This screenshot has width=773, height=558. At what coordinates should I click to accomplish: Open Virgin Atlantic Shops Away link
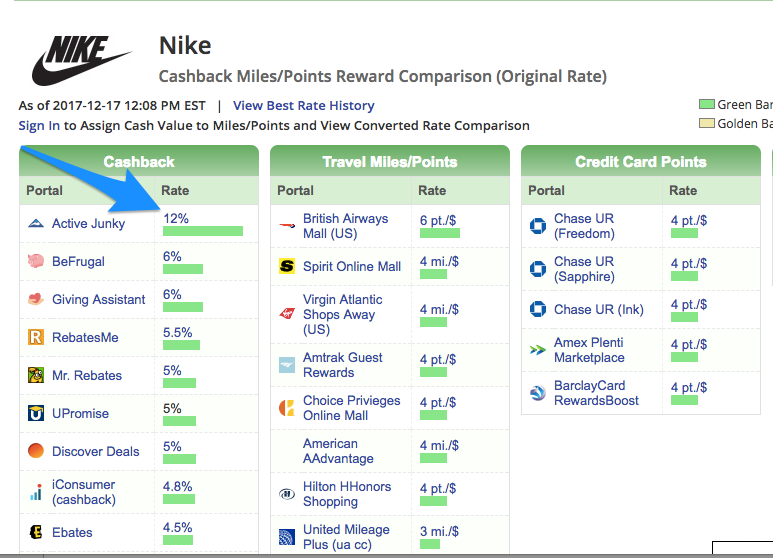tap(343, 314)
